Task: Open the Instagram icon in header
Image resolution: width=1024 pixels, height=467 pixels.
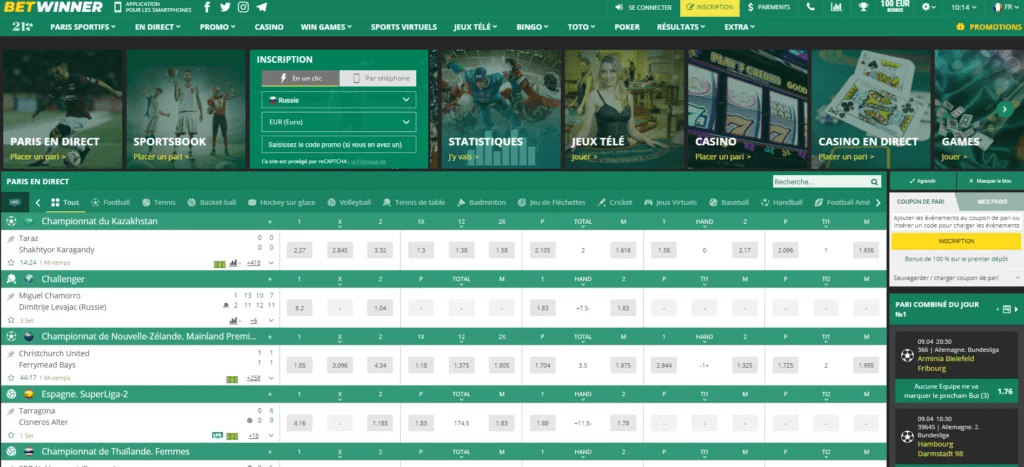Action: 244,7
